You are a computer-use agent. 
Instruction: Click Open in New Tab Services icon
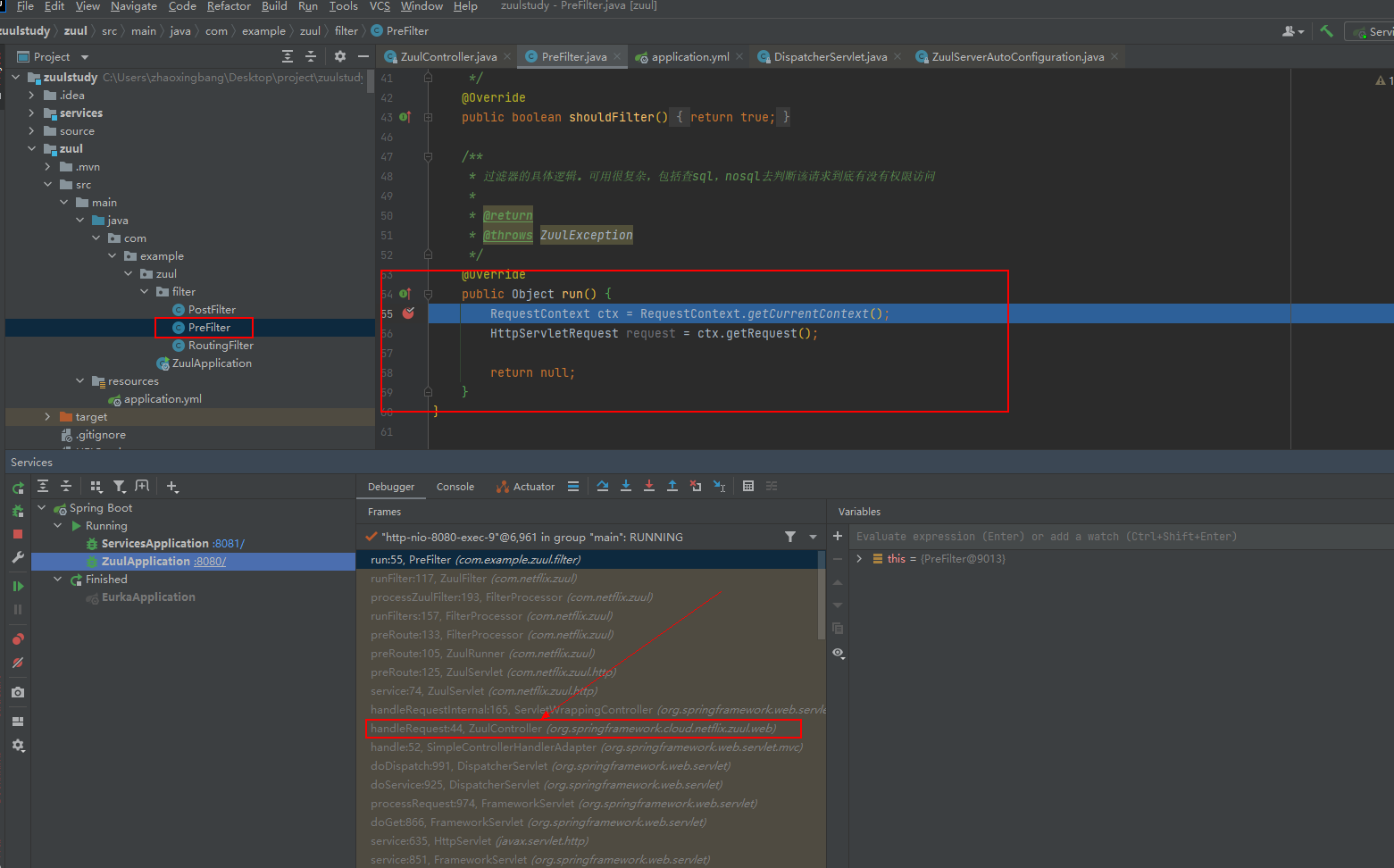click(x=142, y=486)
